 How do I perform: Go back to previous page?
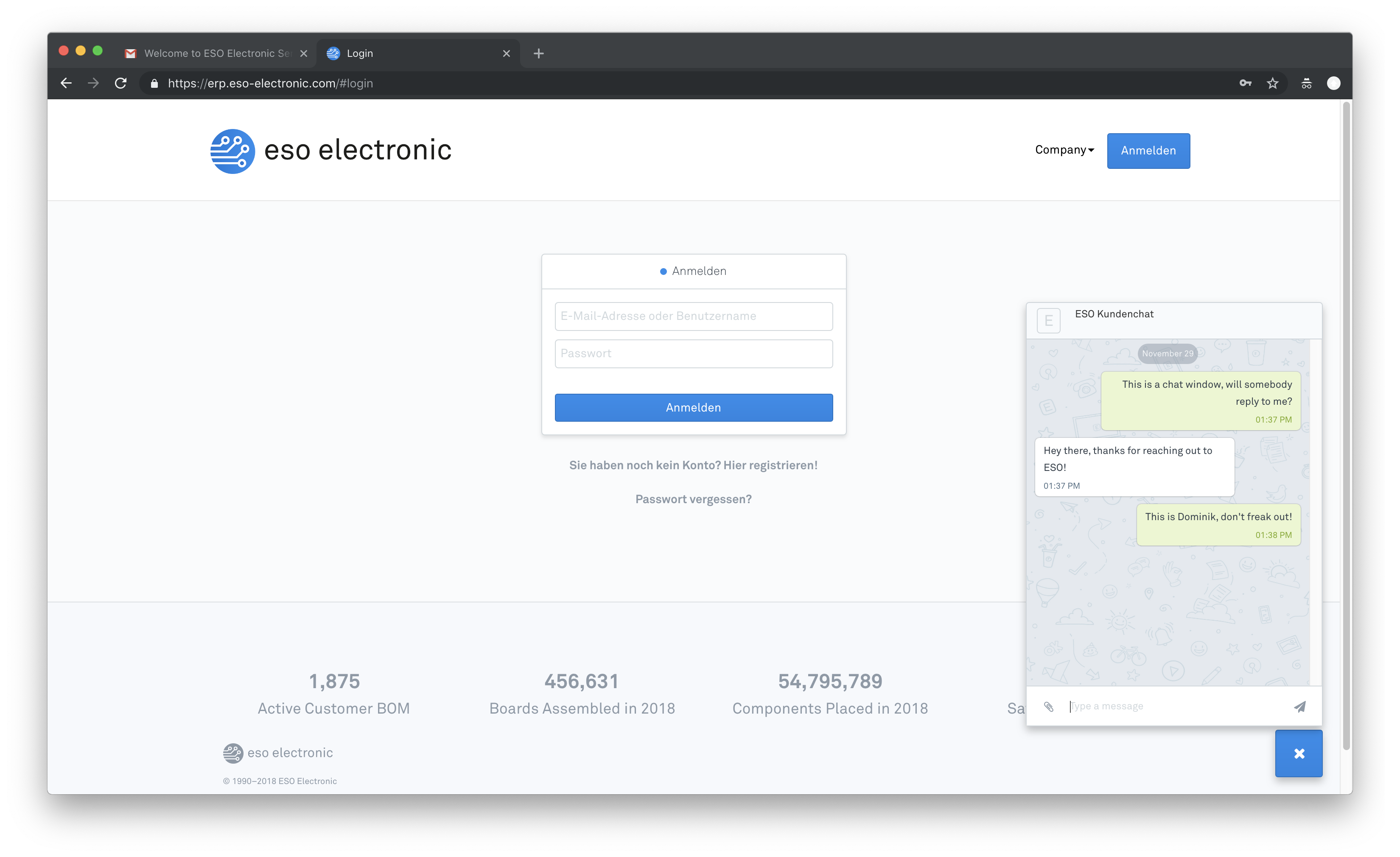[x=66, y=84]
